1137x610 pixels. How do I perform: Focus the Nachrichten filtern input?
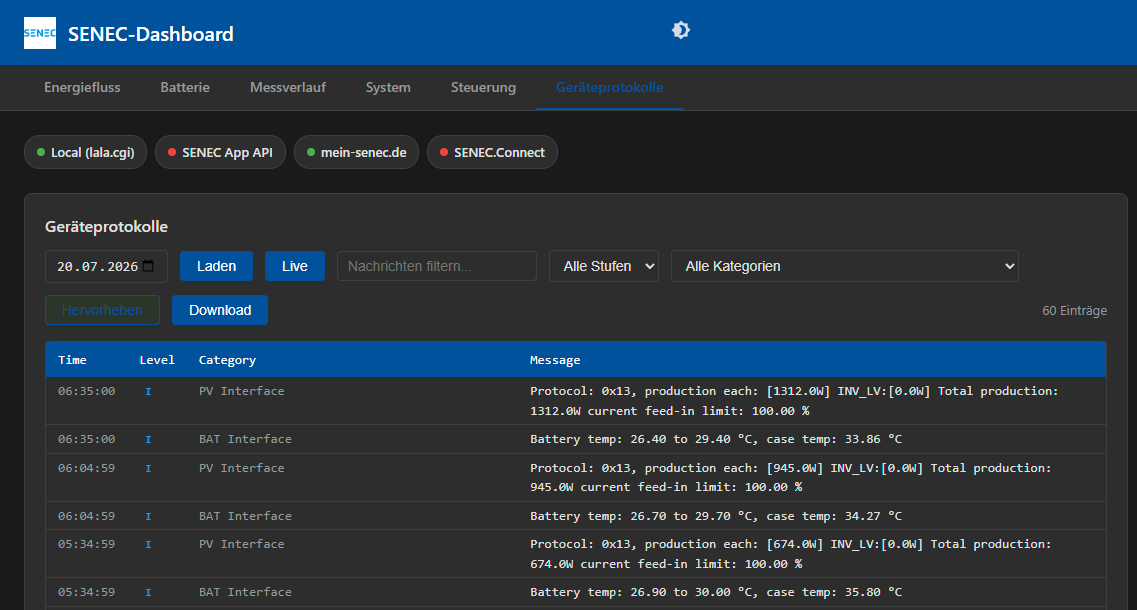tap(437, 266)
